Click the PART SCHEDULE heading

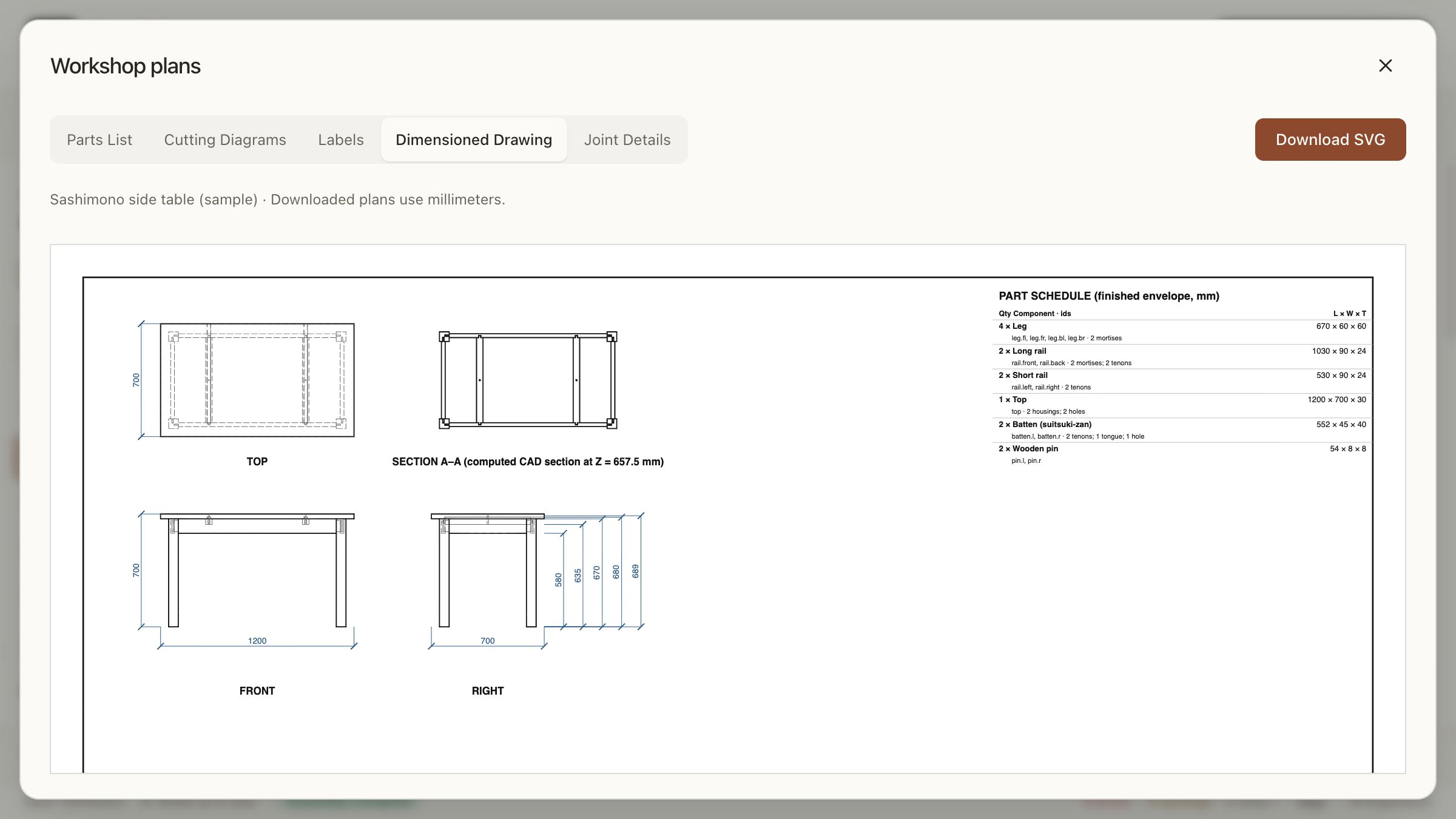(1109, 296)
